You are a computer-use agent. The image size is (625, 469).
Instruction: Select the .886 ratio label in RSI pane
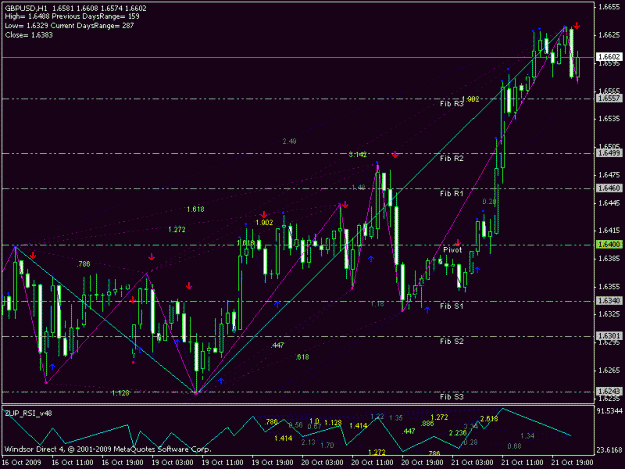click(x=428, y=424)
